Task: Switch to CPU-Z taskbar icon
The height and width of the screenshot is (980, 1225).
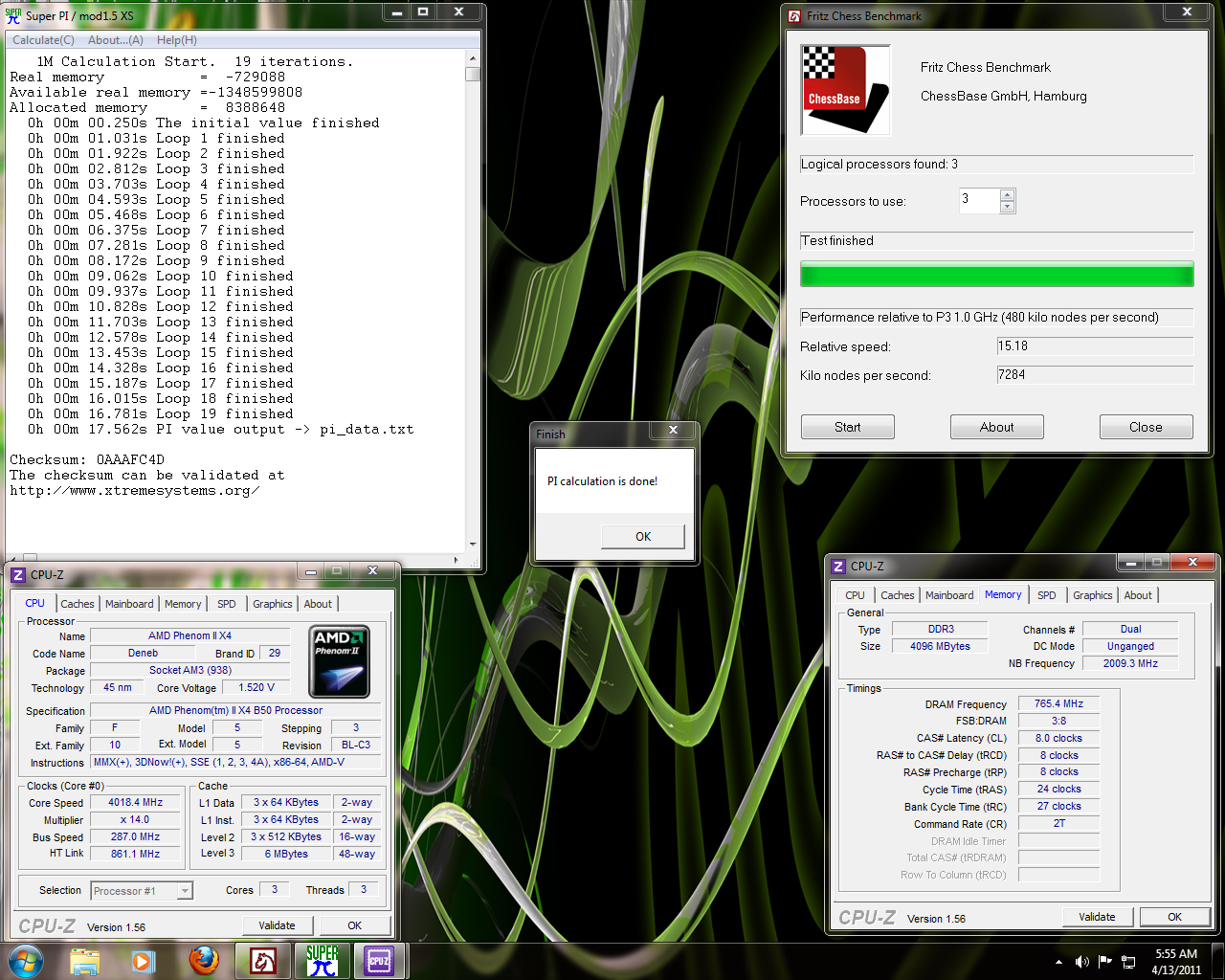Action: (379, 961)
